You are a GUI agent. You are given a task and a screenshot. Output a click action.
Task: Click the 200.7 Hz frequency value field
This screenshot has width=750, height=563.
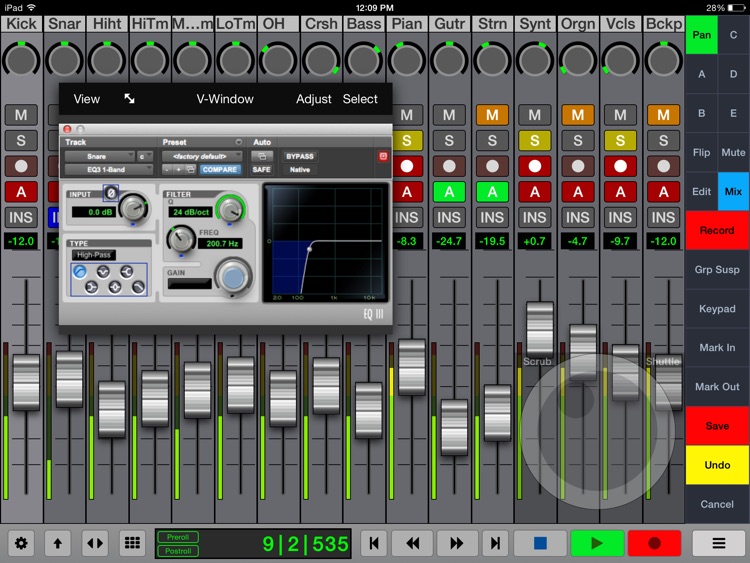221,243
